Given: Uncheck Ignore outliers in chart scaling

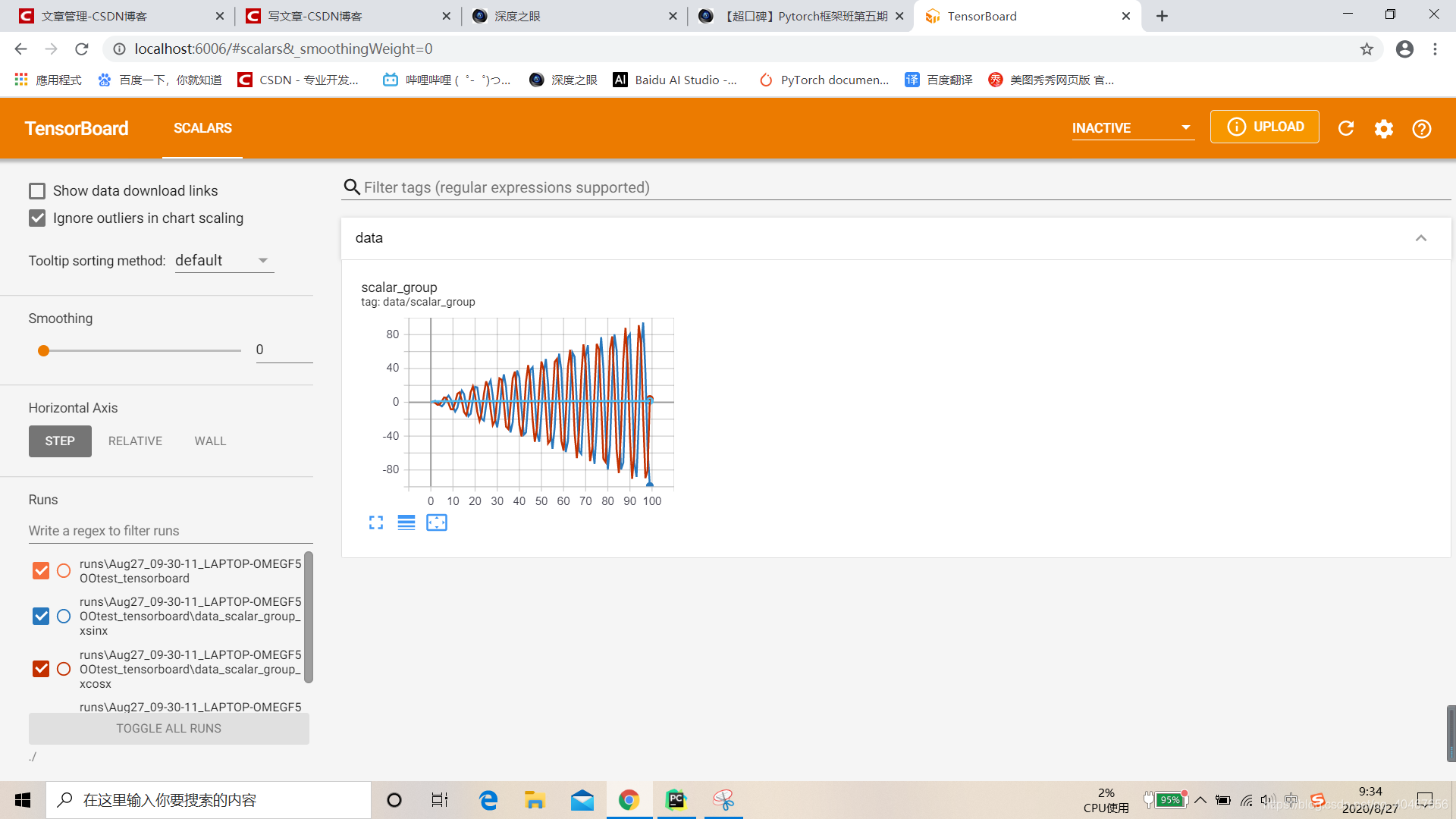Looking at the screenshot, I should (37, 218).
